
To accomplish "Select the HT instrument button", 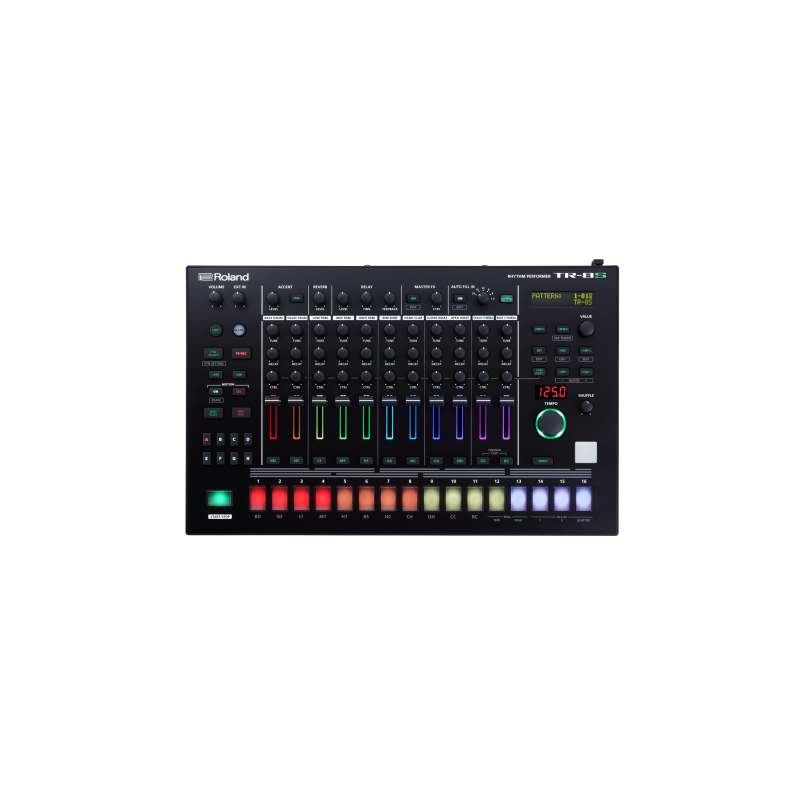I will tap(366, 461).
